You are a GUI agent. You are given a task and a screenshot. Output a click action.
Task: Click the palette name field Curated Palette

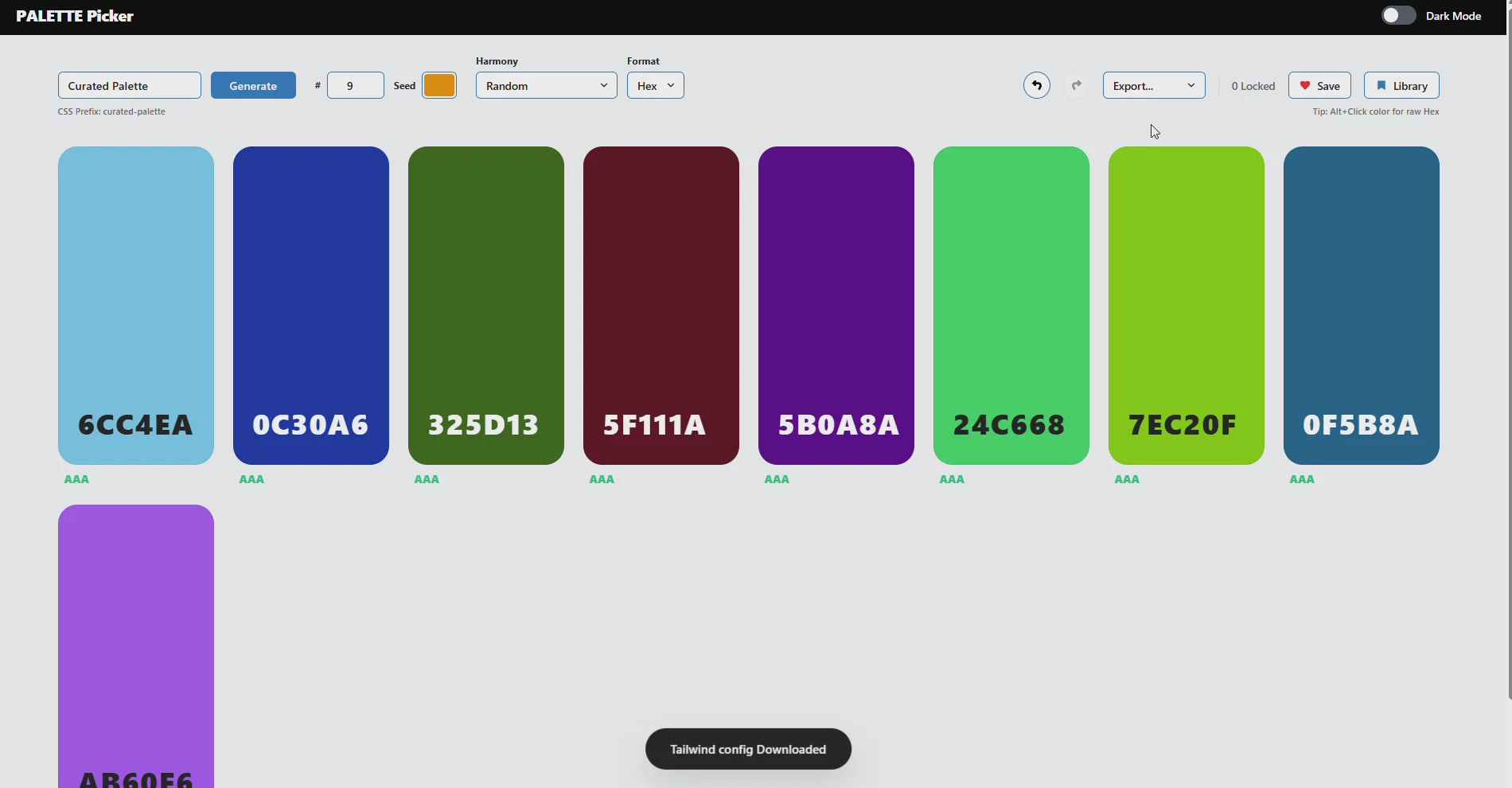coord(130,85)
